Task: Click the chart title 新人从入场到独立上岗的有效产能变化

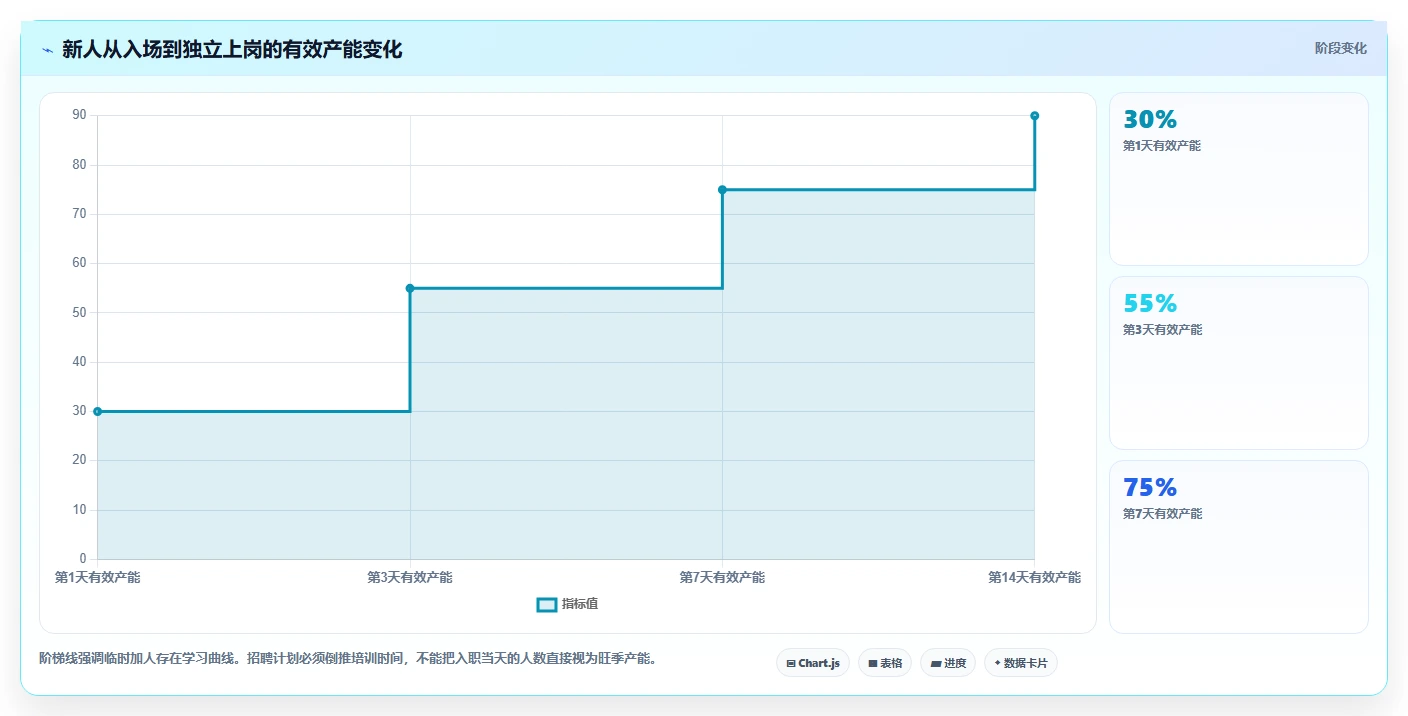Action: 232,50
